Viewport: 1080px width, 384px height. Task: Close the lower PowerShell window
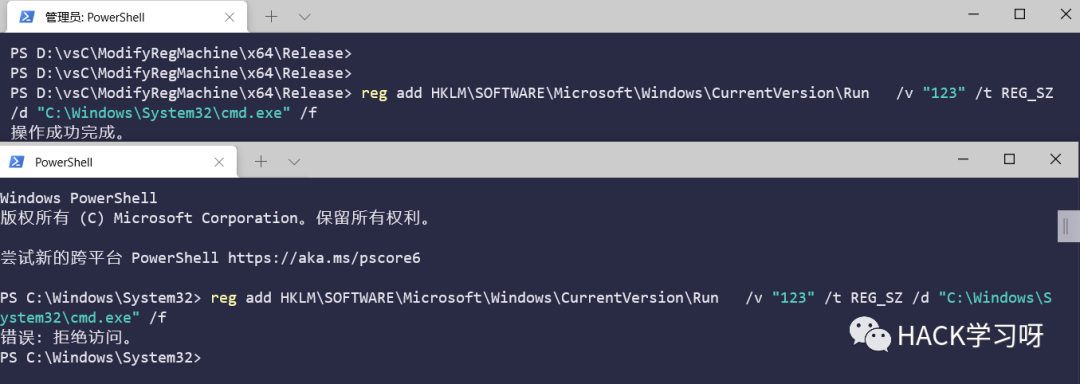point(1055,159)
